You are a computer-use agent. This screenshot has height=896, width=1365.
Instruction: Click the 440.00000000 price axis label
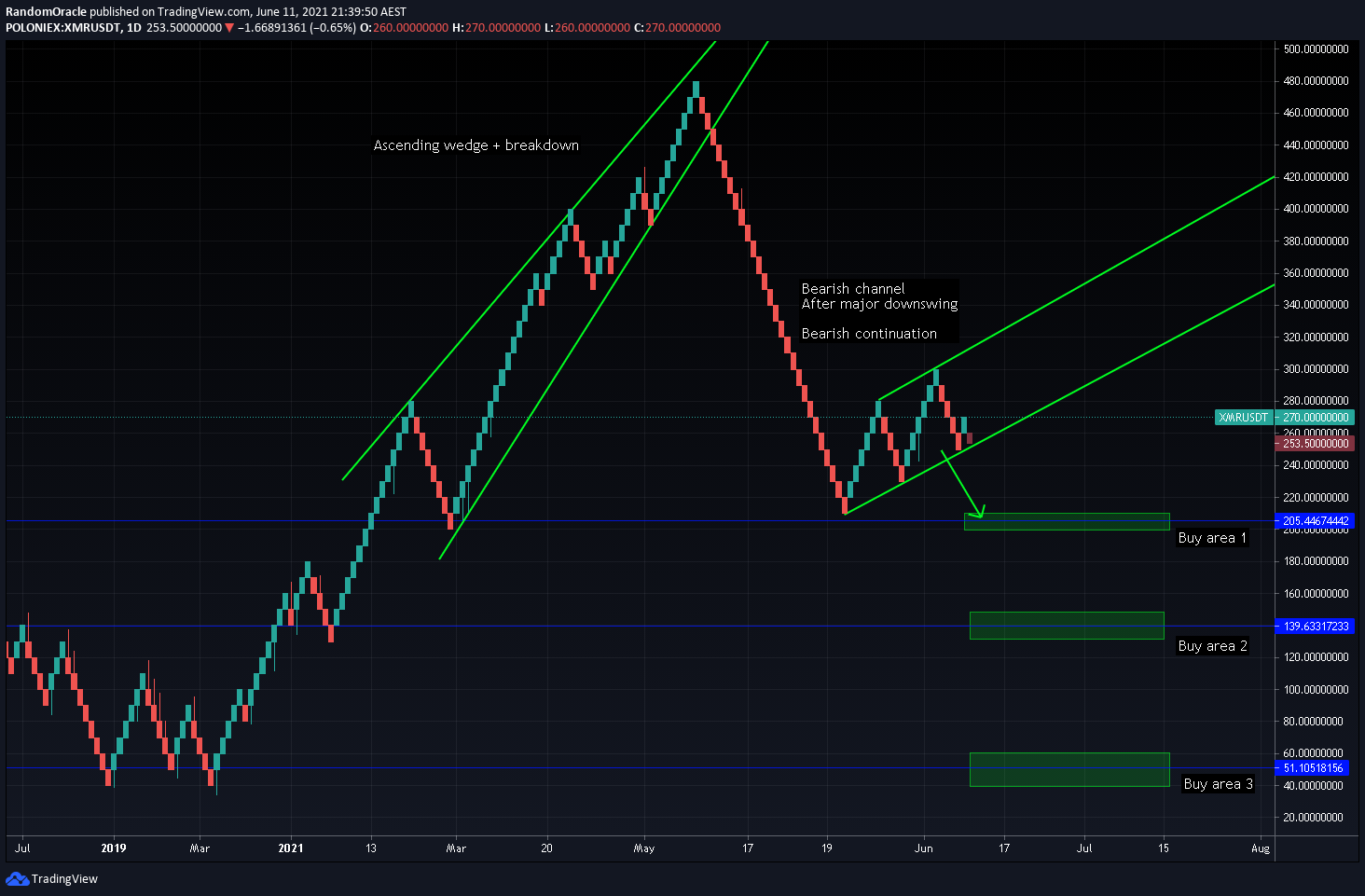point(1316,145)
